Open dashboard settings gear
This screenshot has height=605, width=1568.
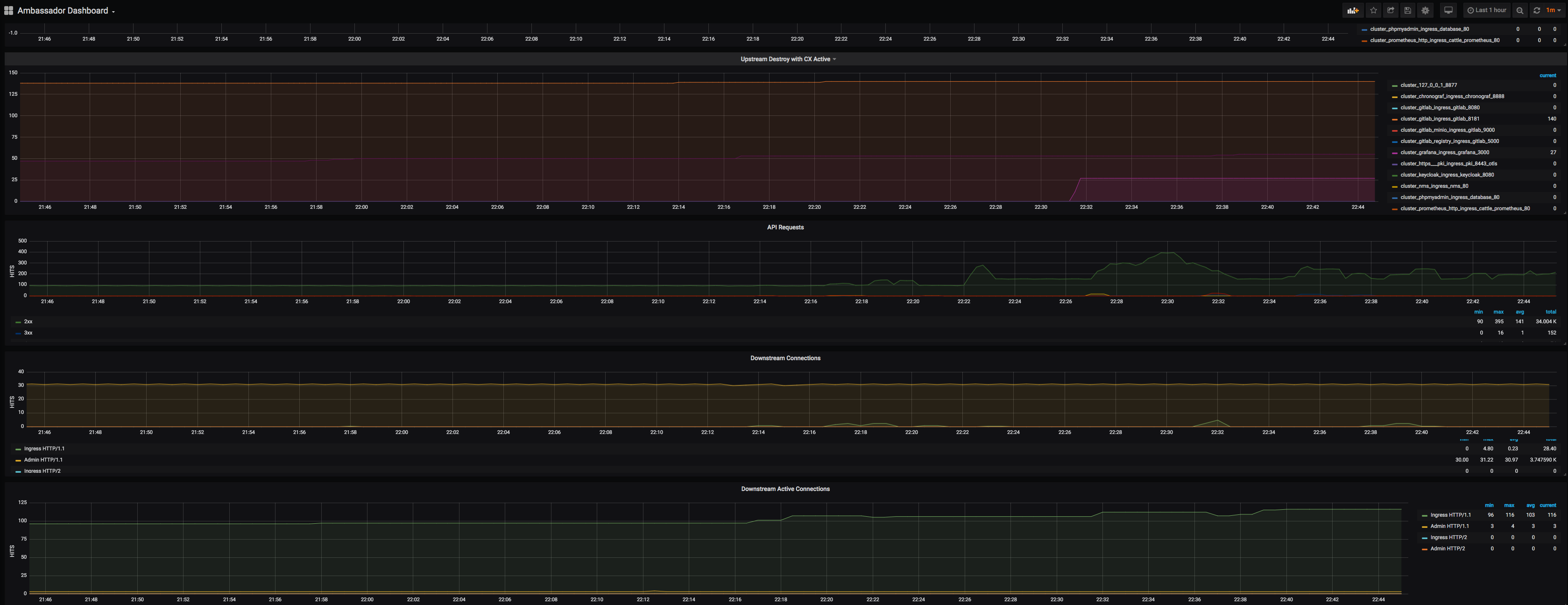click(x=1426, y=10)
